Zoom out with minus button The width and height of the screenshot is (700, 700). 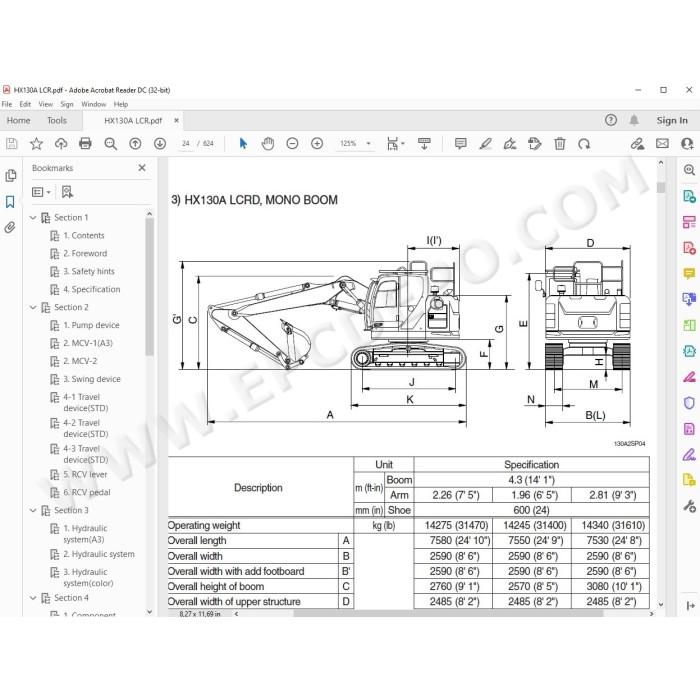tap(292, 143)
